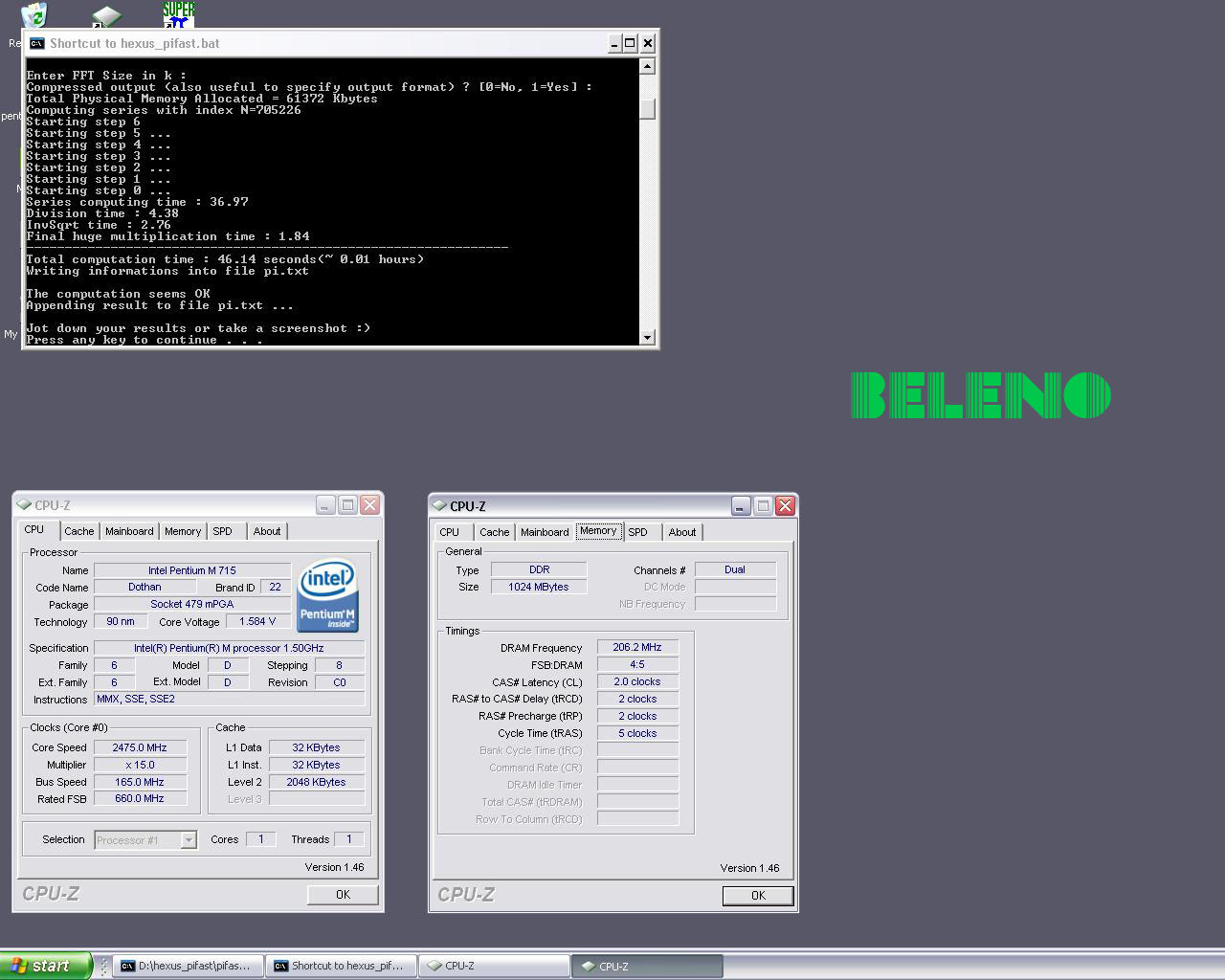Click the Core Speed value 2475.0 MHz
The image size is (1225, 980).
pos(140,747)
